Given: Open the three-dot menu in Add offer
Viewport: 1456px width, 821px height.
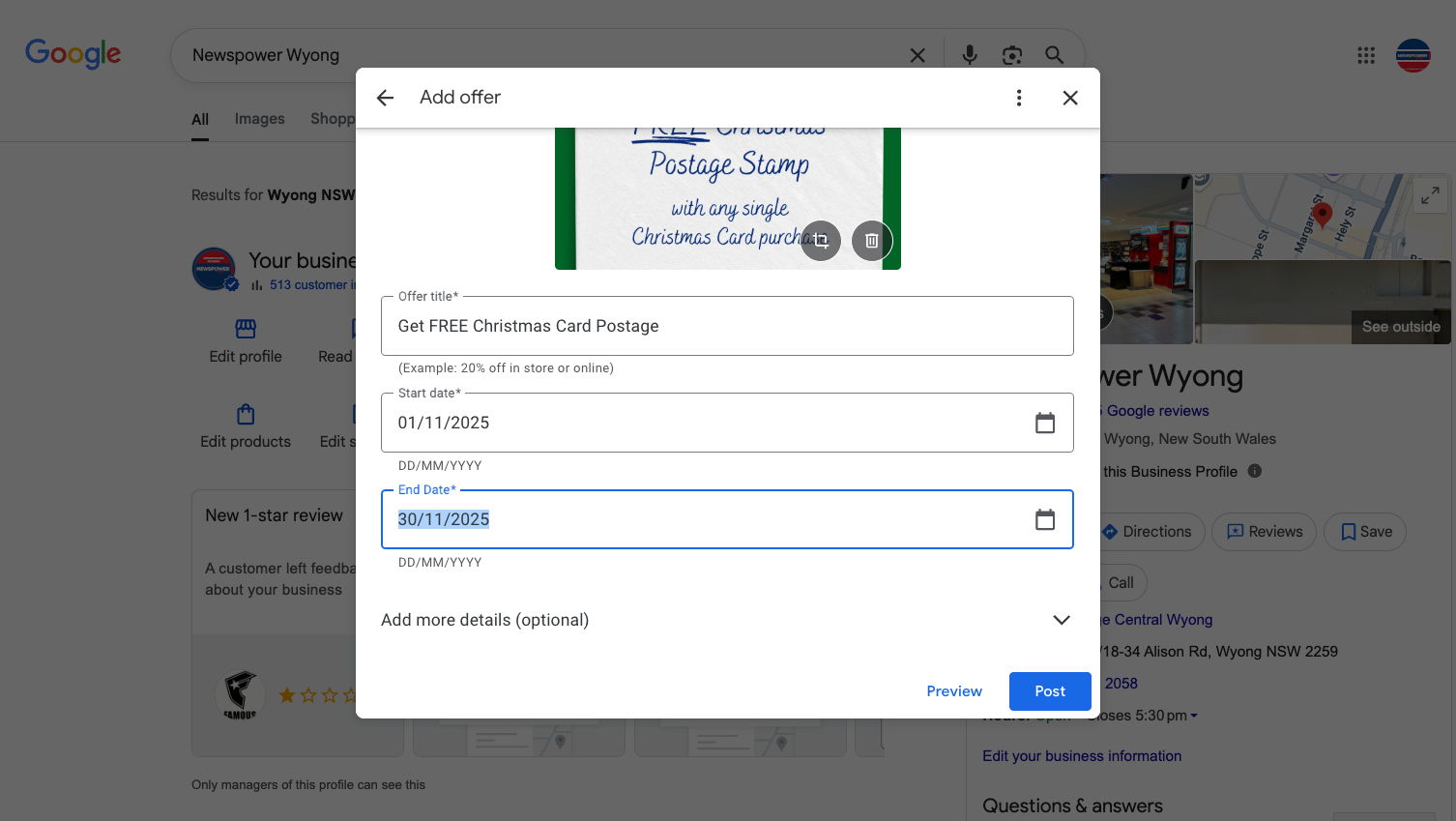Looking at the screenshot, I should click(x=1019, y=98).
